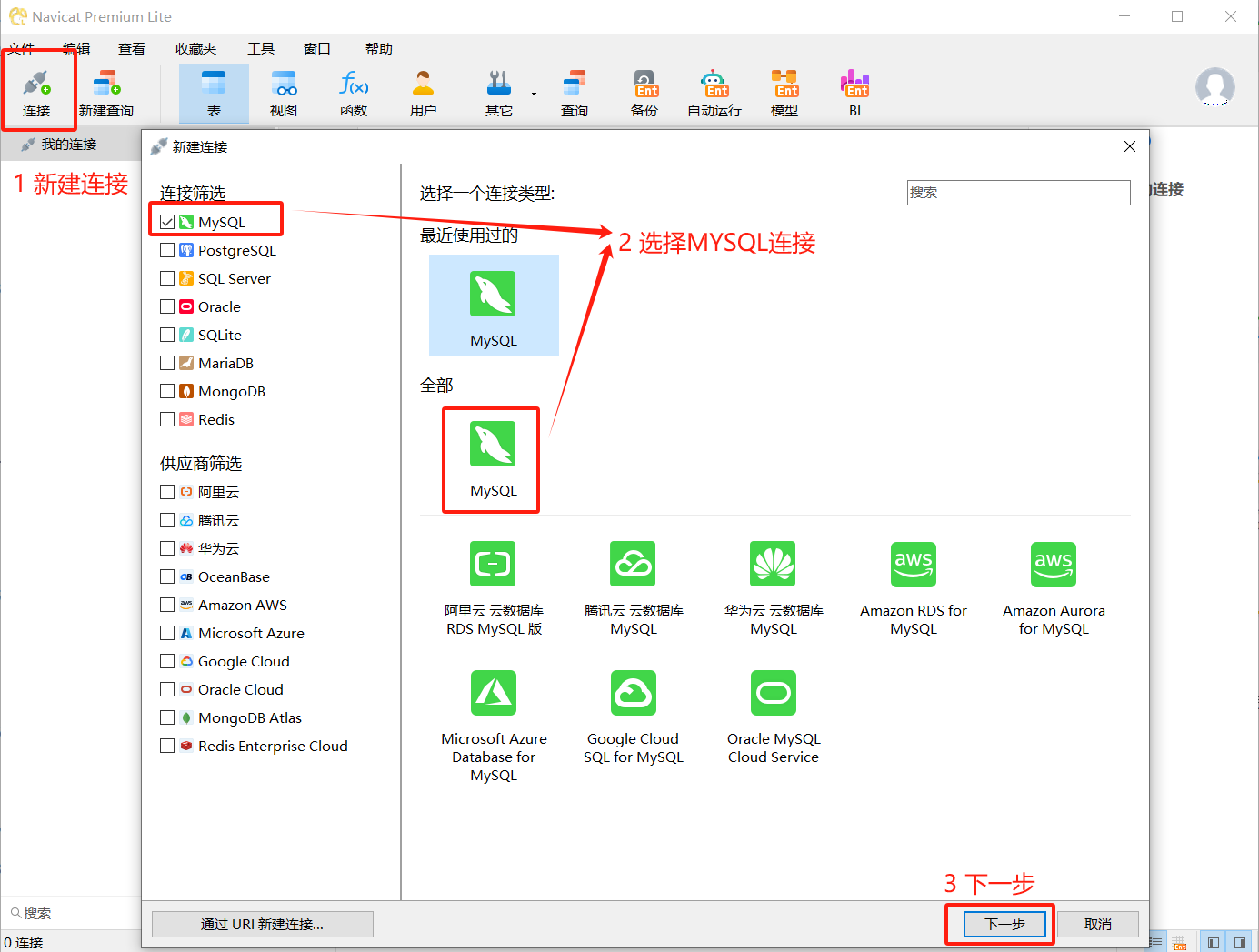Check the SQL Server filter checkbox

tap(167, 278)
